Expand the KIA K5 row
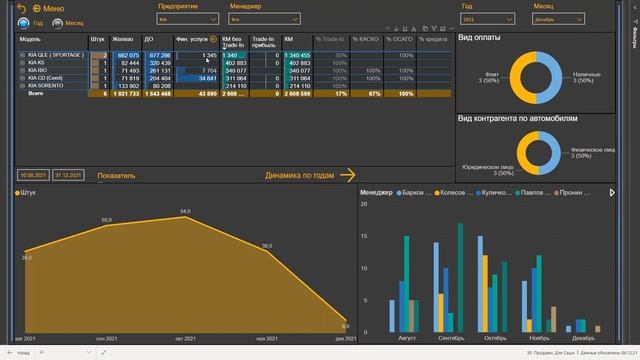The width and height of the screenshot is (640, 360). click(22, 63)
